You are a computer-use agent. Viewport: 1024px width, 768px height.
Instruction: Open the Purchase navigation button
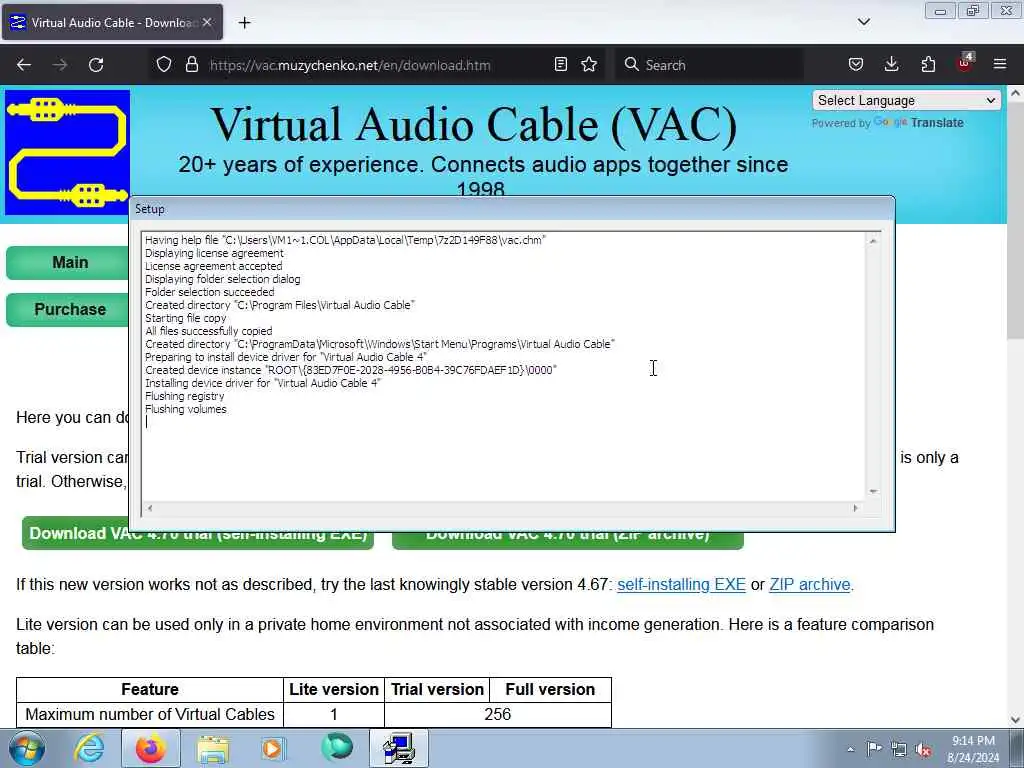click(67, 310)
